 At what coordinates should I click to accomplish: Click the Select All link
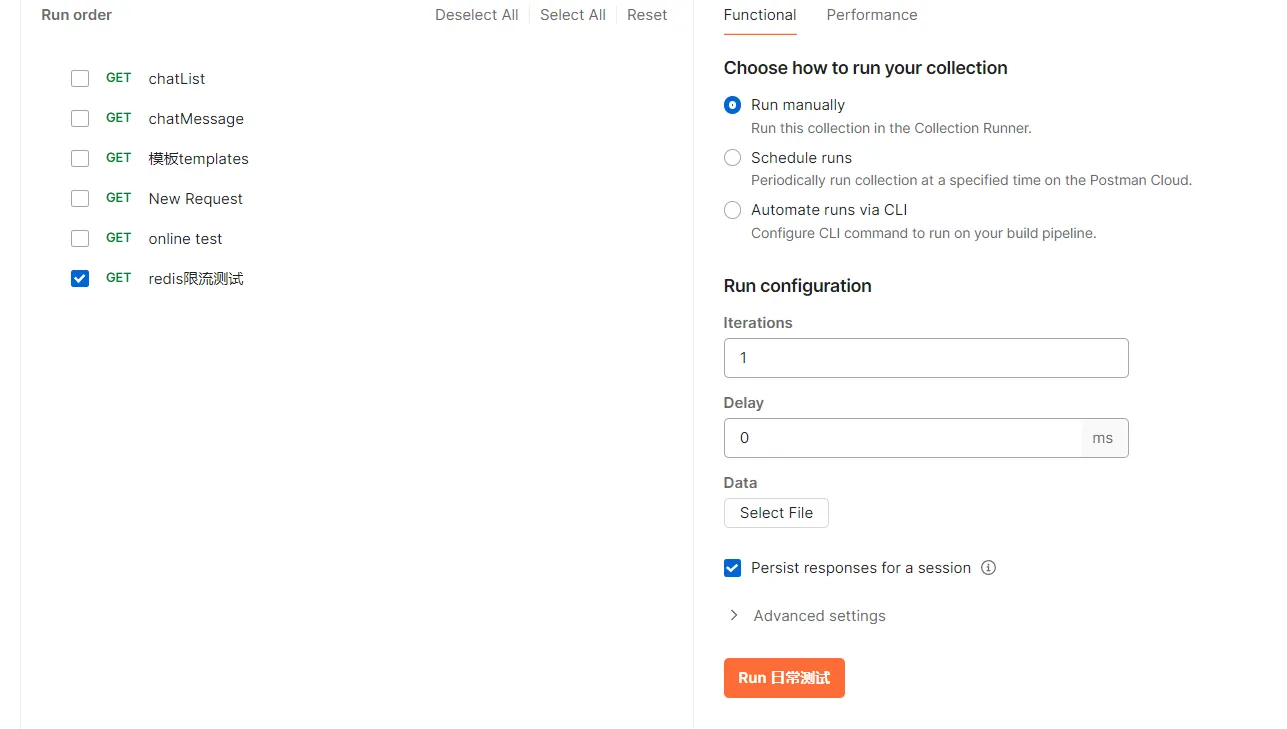point(573,15)
